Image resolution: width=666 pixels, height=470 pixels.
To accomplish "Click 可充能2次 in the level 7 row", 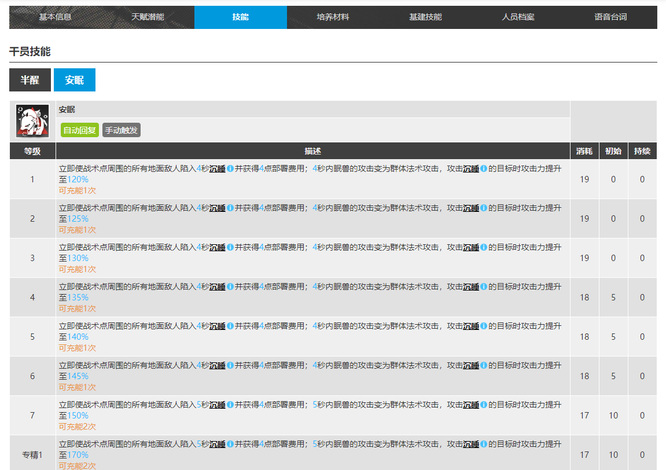I will 77,427.
